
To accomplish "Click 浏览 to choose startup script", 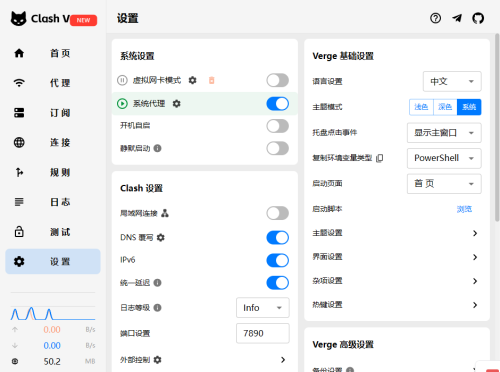I will [464, 209].
